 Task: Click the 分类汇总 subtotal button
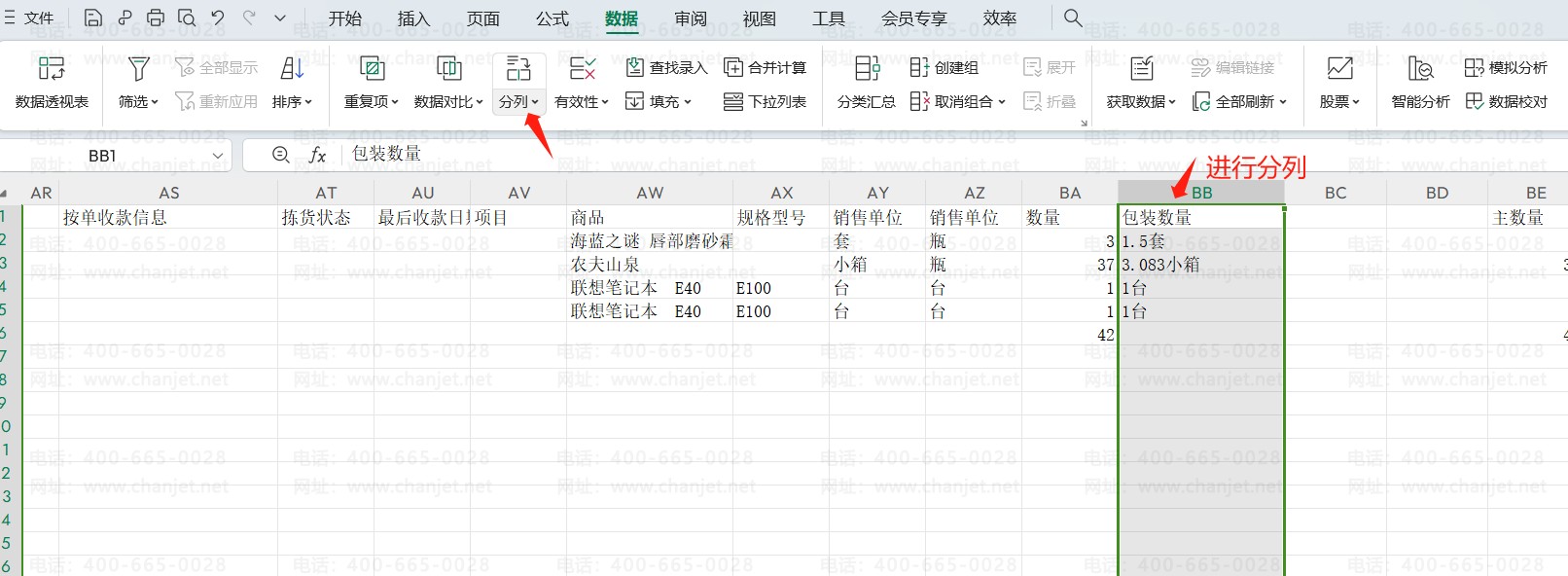tap(866, 83)
